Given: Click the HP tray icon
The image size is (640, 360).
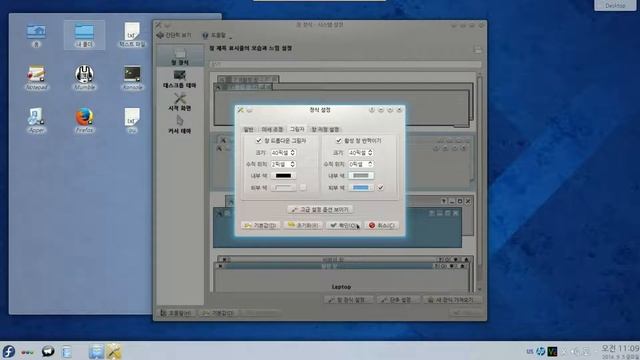Looking at the screenshot, I should click(x=541, y=351).
